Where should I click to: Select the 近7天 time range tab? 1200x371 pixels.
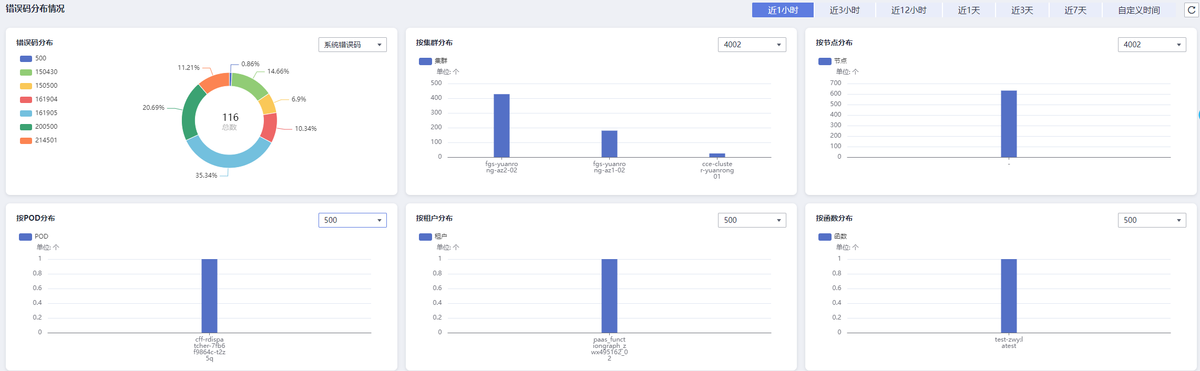coord(1075,10)
